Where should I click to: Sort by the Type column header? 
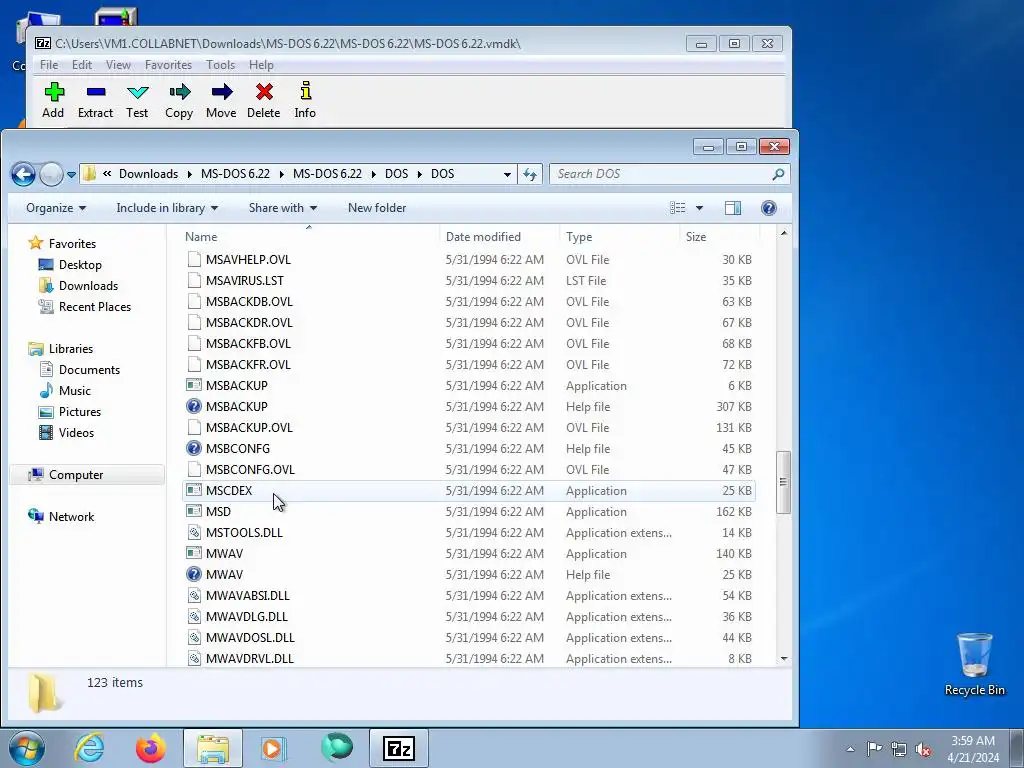click(619, 236)
